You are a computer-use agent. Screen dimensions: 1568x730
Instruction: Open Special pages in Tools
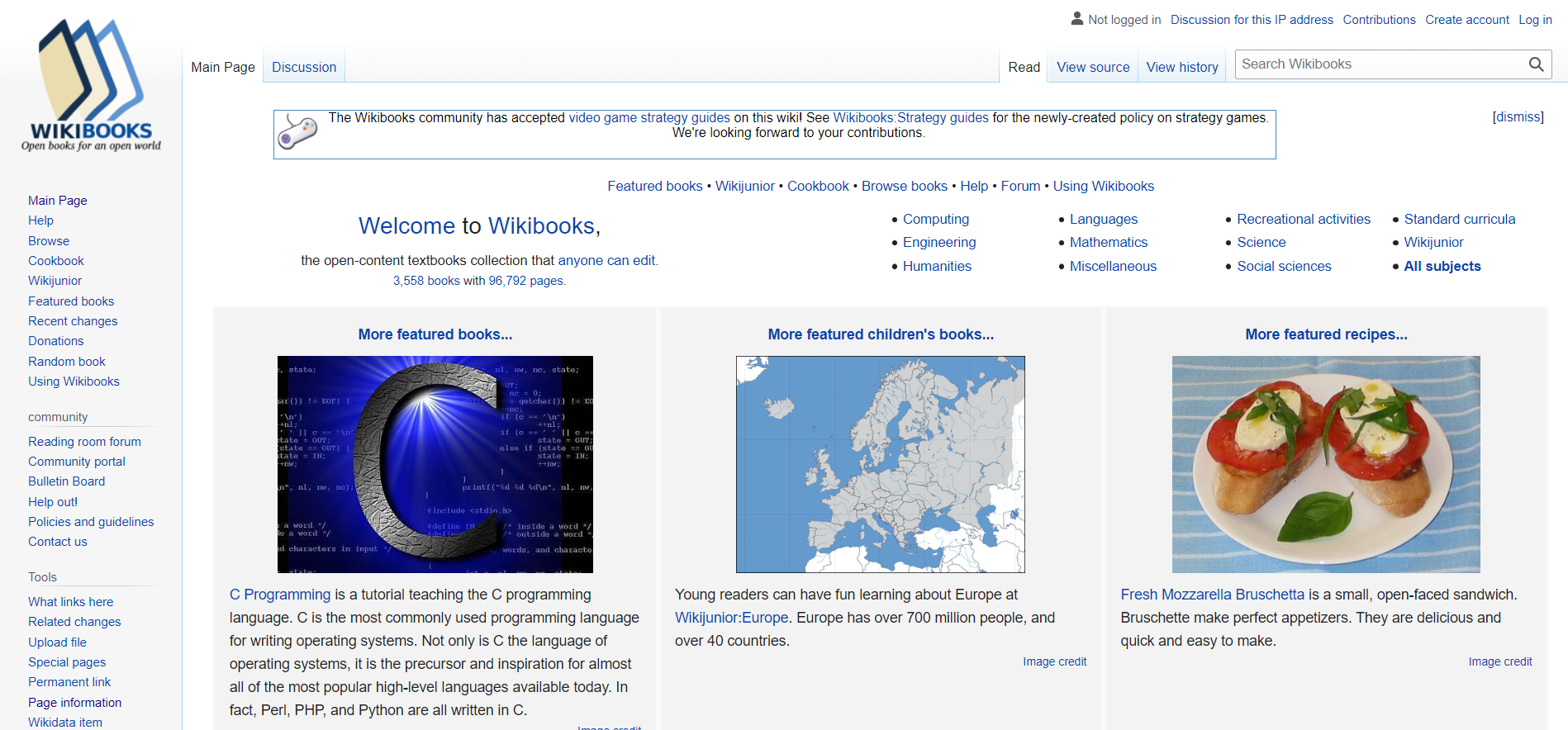coord(67,662)
